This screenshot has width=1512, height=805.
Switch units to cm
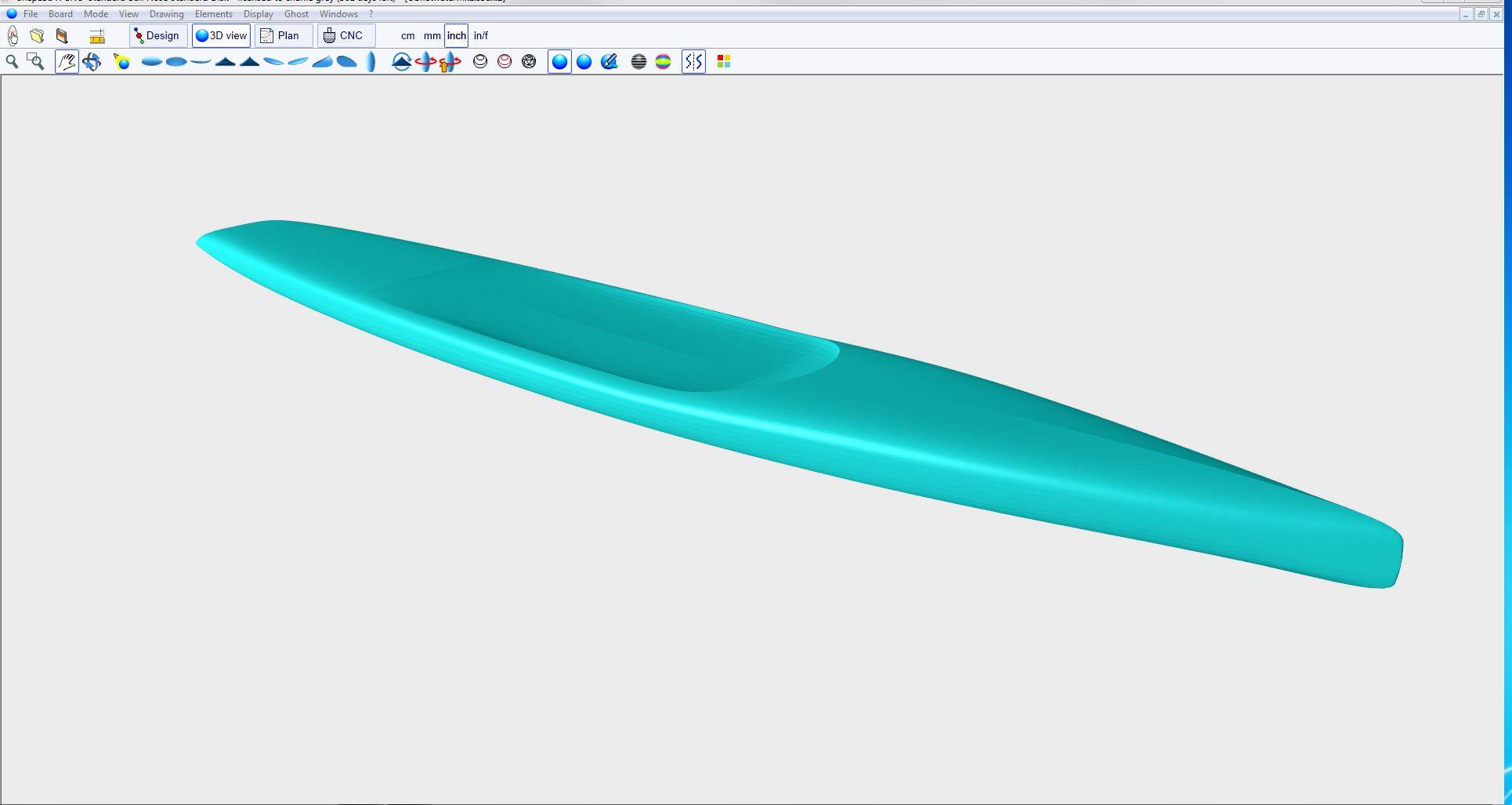(407, 36)
